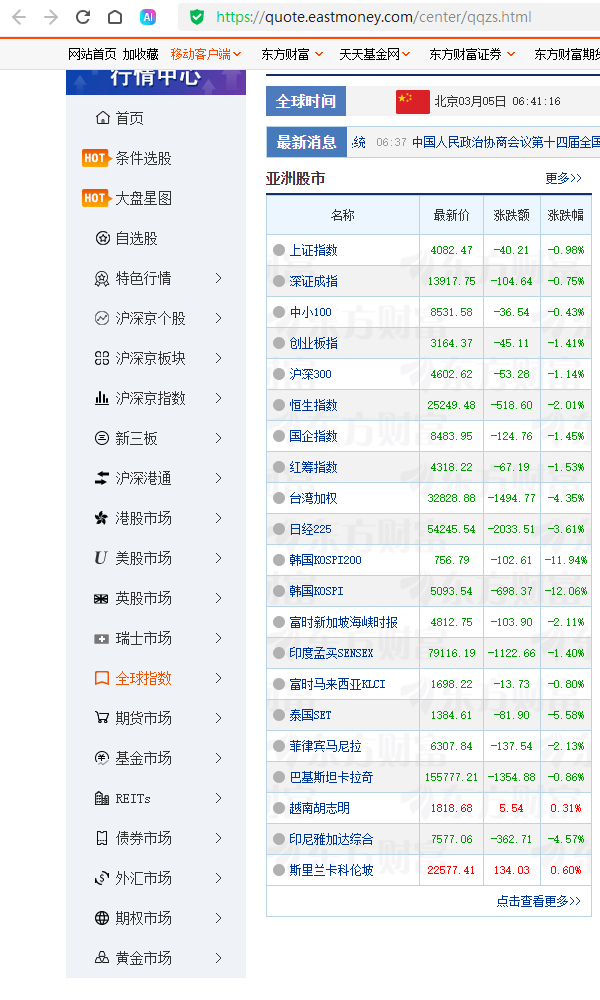Click the 沪深京板块 grid icon
600x1000 pixels.
(102, 358)
